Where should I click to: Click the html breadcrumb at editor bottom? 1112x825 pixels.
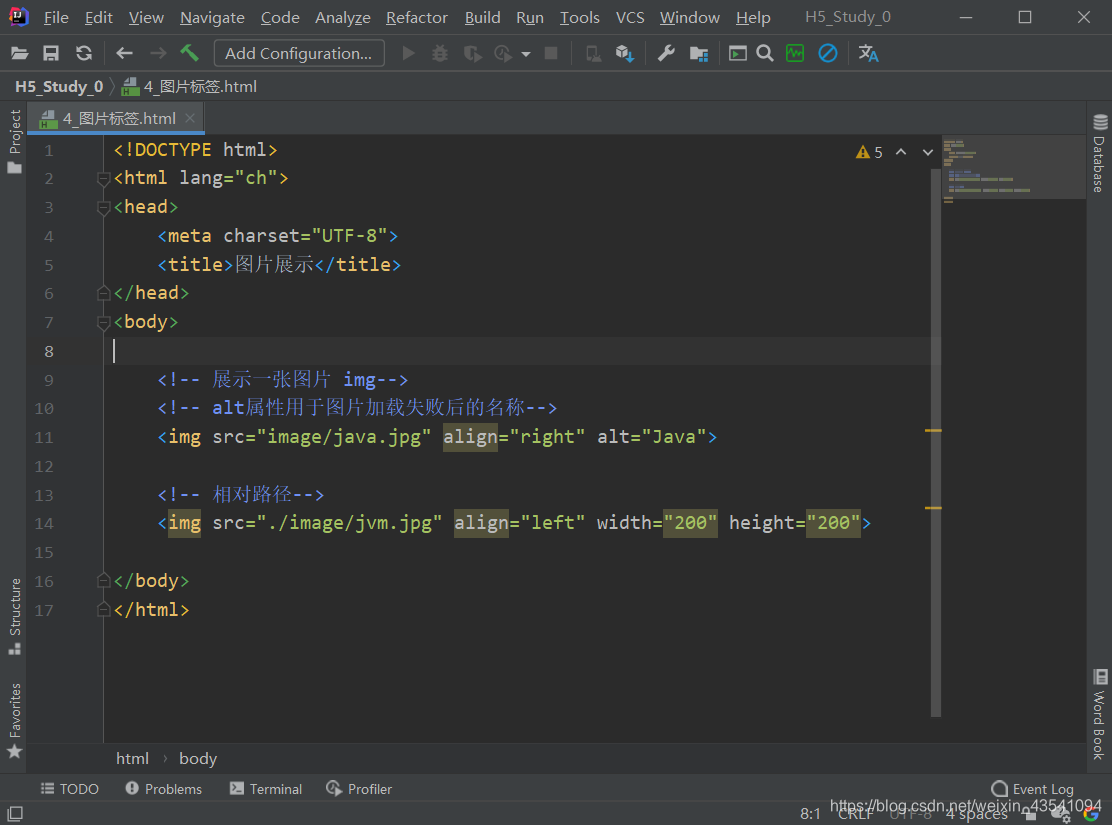[x=133, y=758]
